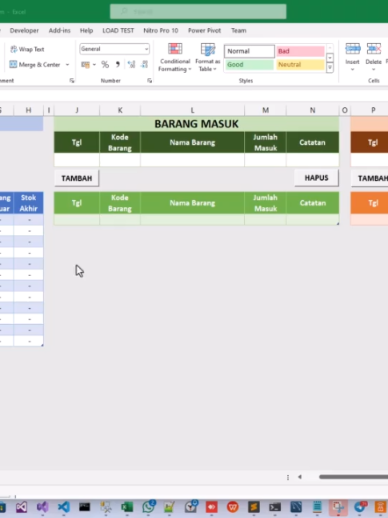Open the LOAD TEST ribbon tab
Viewport: 388px width, 518px height.
pyautogui.click(x=118, y=30)
